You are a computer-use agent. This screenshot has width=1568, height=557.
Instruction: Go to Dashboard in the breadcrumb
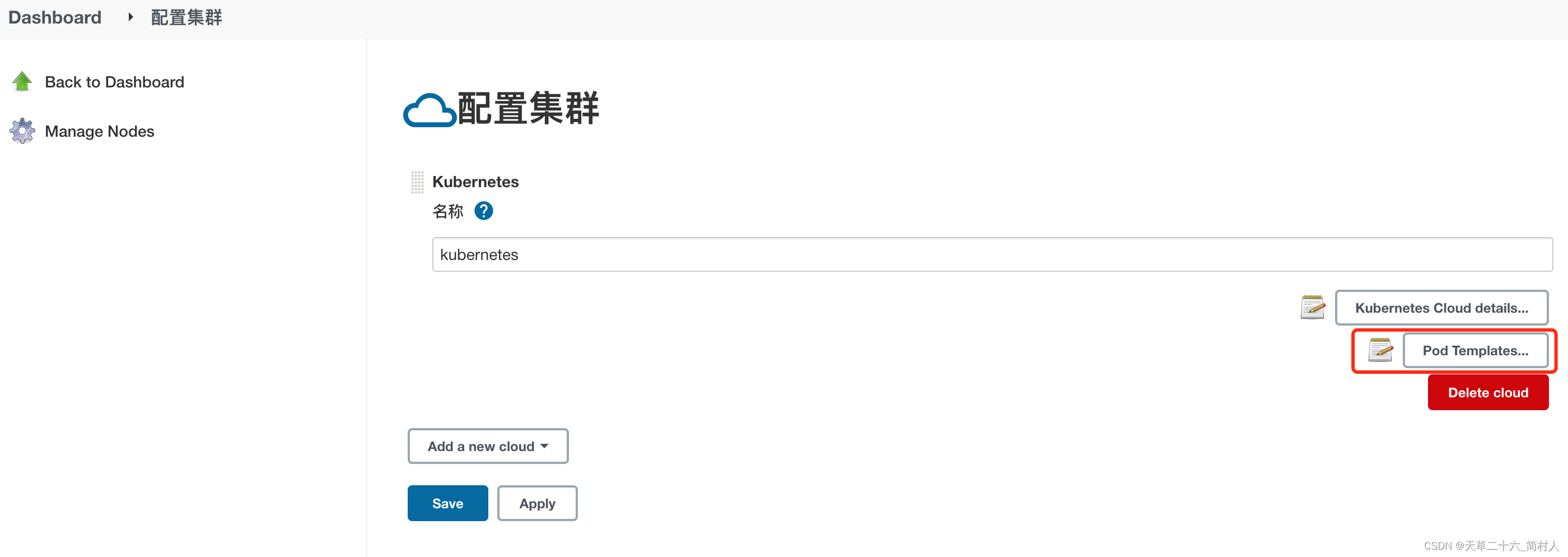(55, 17)
